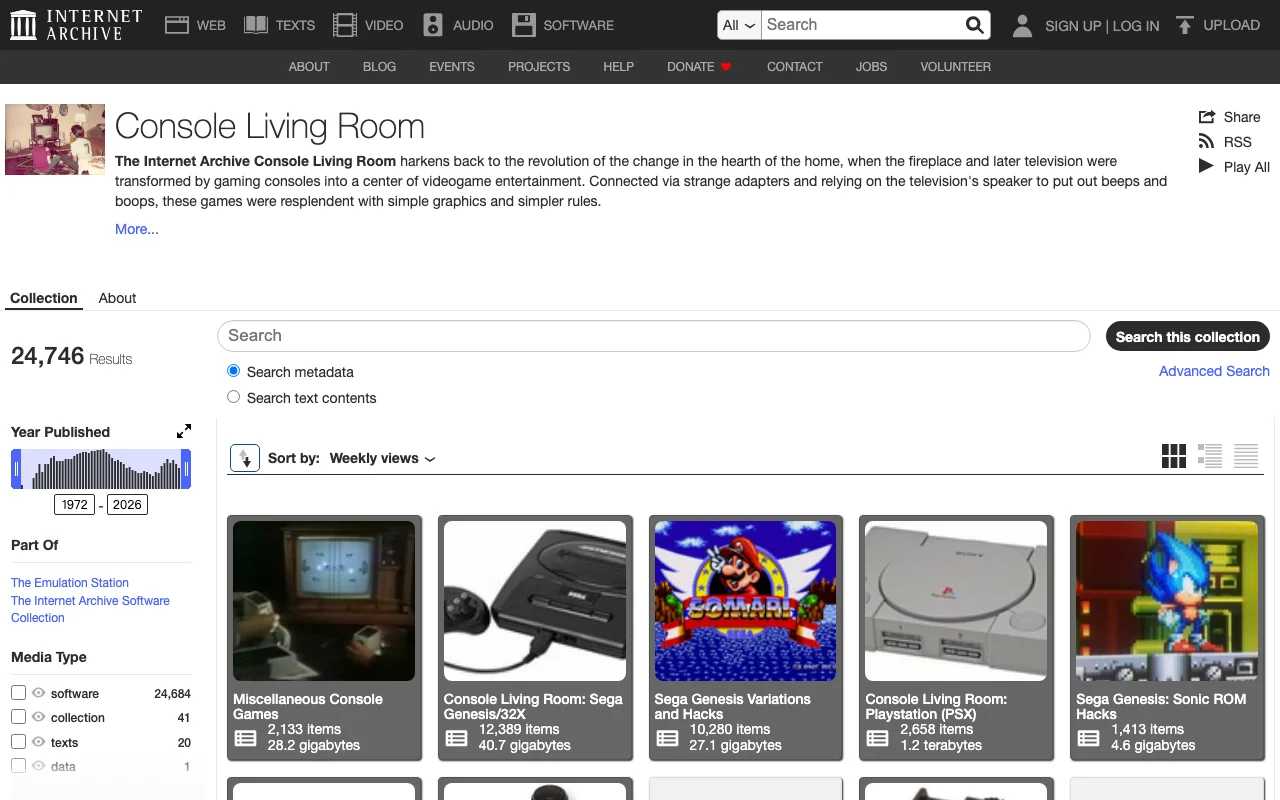The image size is (1280, 800).
Task: Open the HELP menu item
Action: (619, 67)
